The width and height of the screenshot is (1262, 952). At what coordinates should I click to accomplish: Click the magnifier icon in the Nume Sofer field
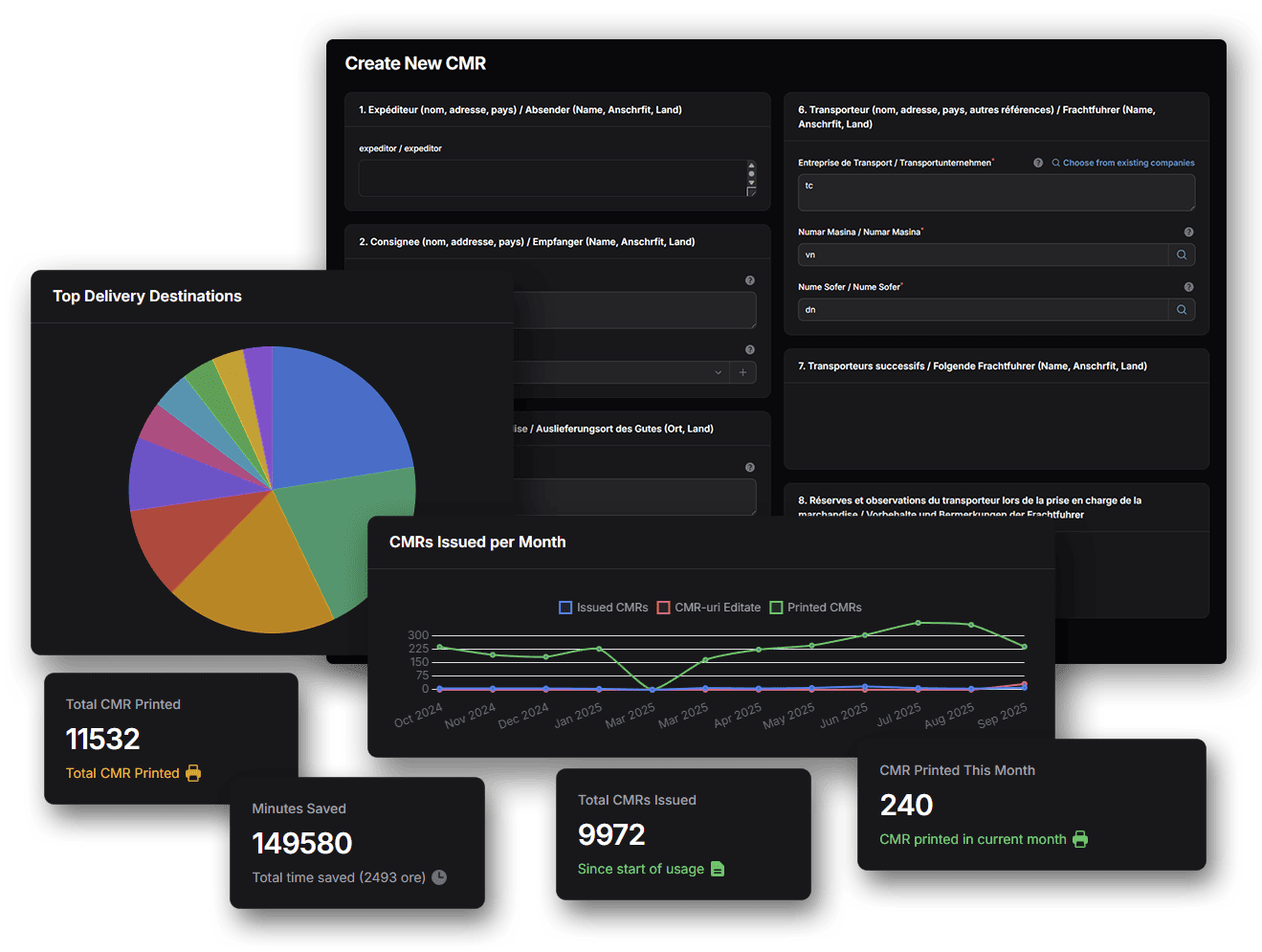coord(1182,309)
